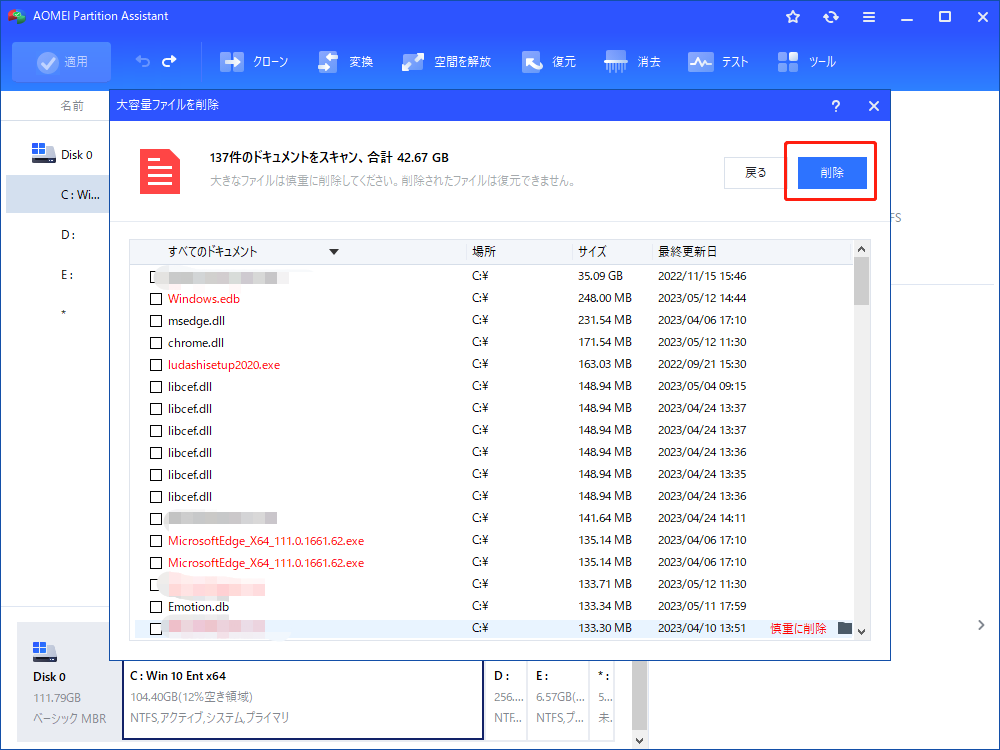Screen dimensions: 1000x750
Task: Click the MicrosoftEdge_X64 file dated 135.14 MB first row
Action: coord(266,541)
